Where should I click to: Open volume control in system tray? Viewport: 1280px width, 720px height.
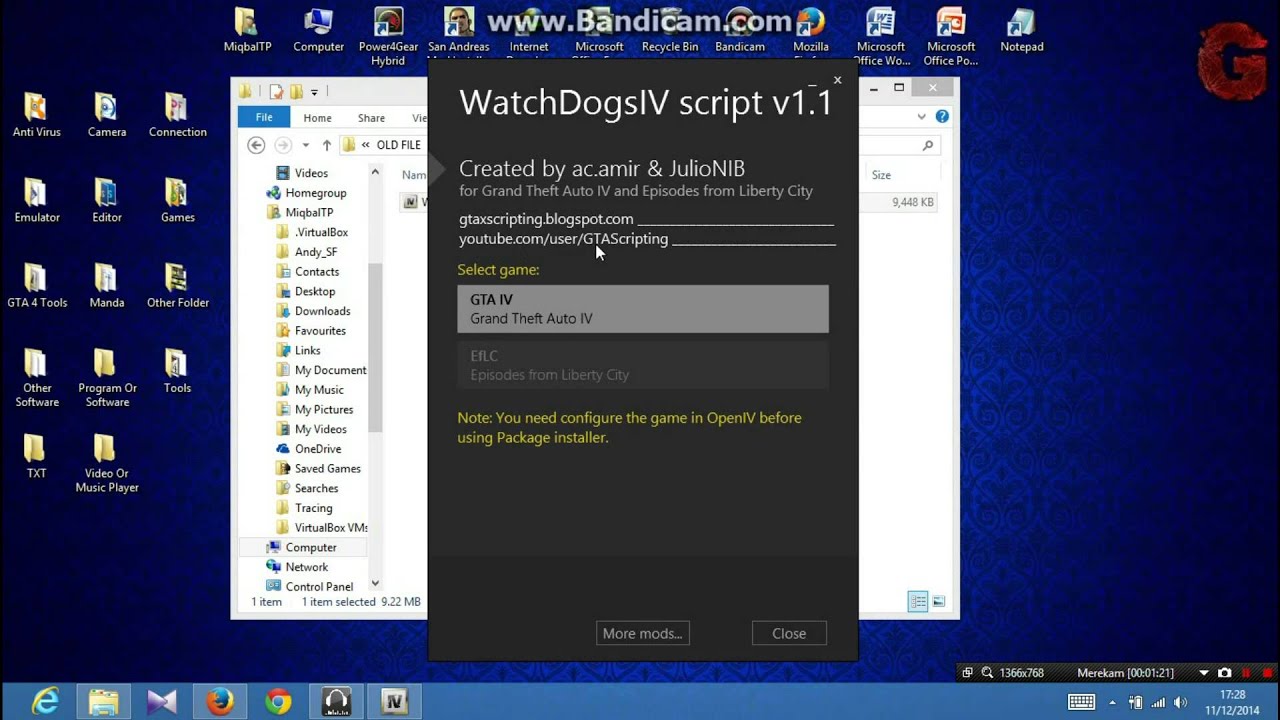coord(1181,702)
